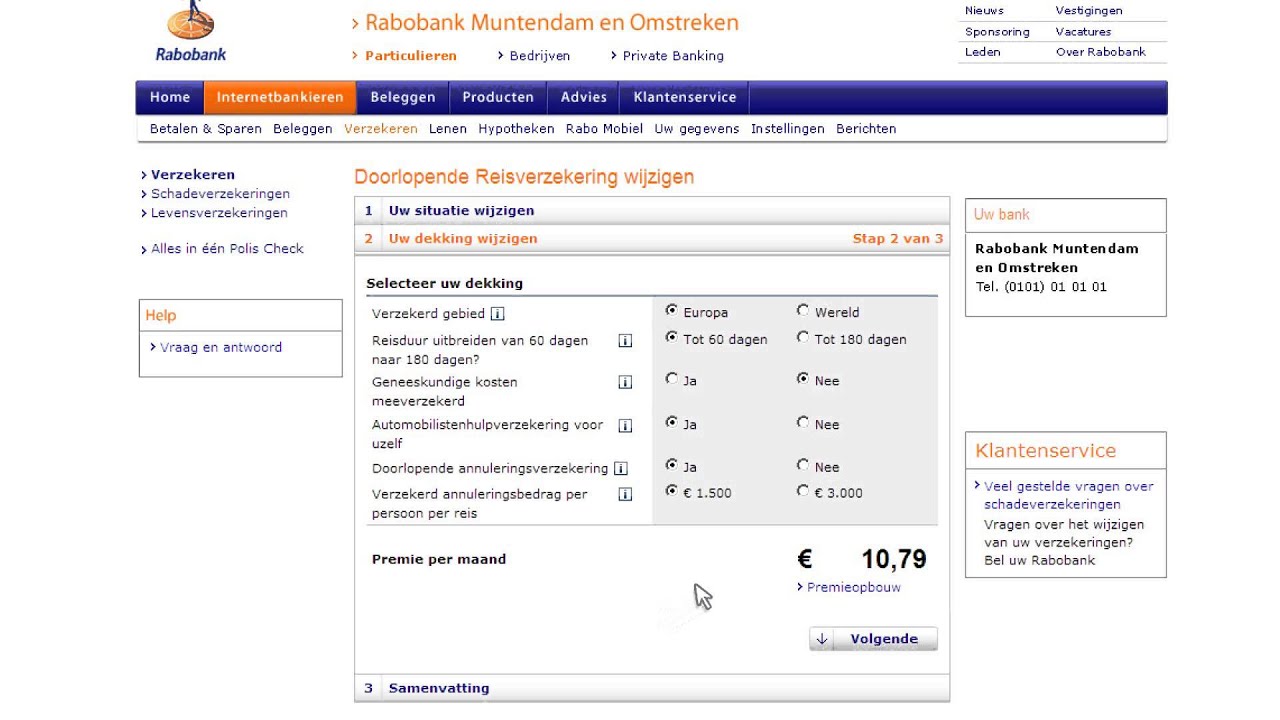
Task: Click the 10,79 premium amount
Action: pyautogui.click(x=894, y=559)
